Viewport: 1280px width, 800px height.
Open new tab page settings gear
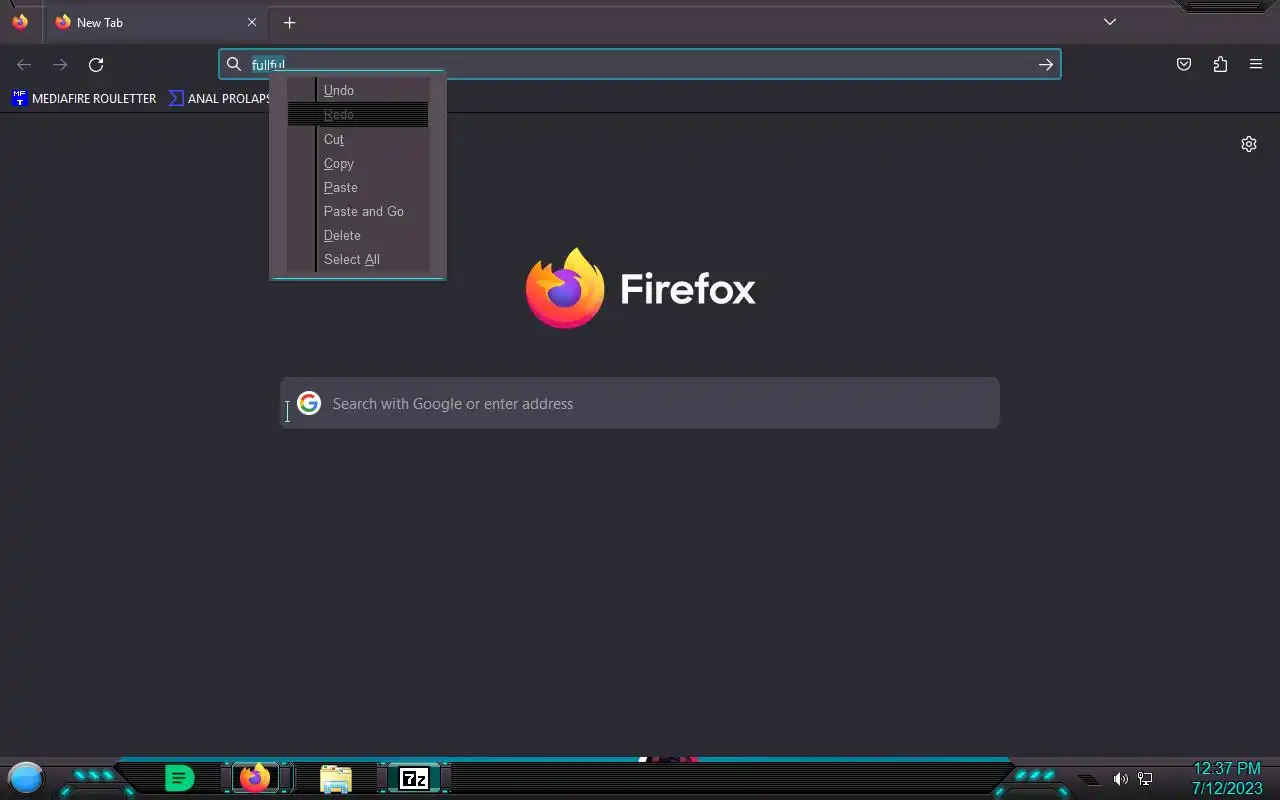point(1249,144)
